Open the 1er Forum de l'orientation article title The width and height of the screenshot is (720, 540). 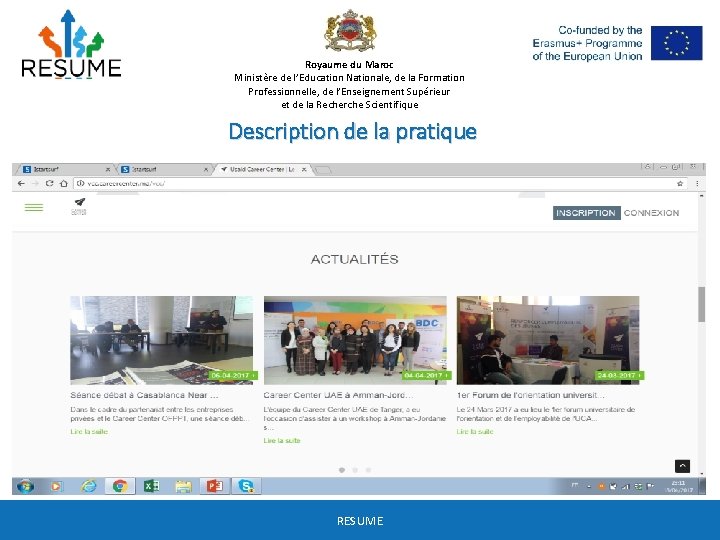point(530,395)
